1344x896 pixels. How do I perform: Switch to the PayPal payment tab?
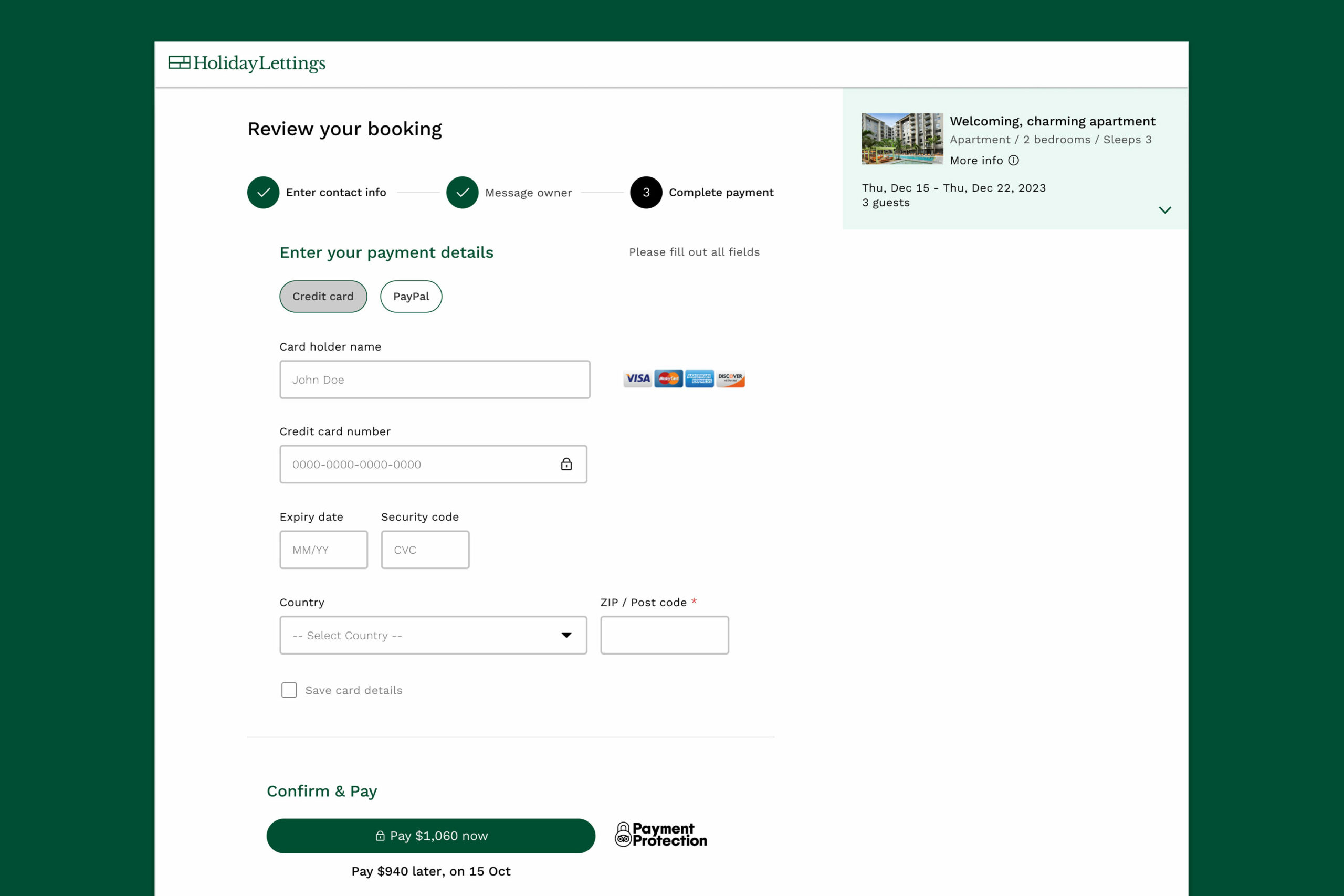(x=411, y=297)
